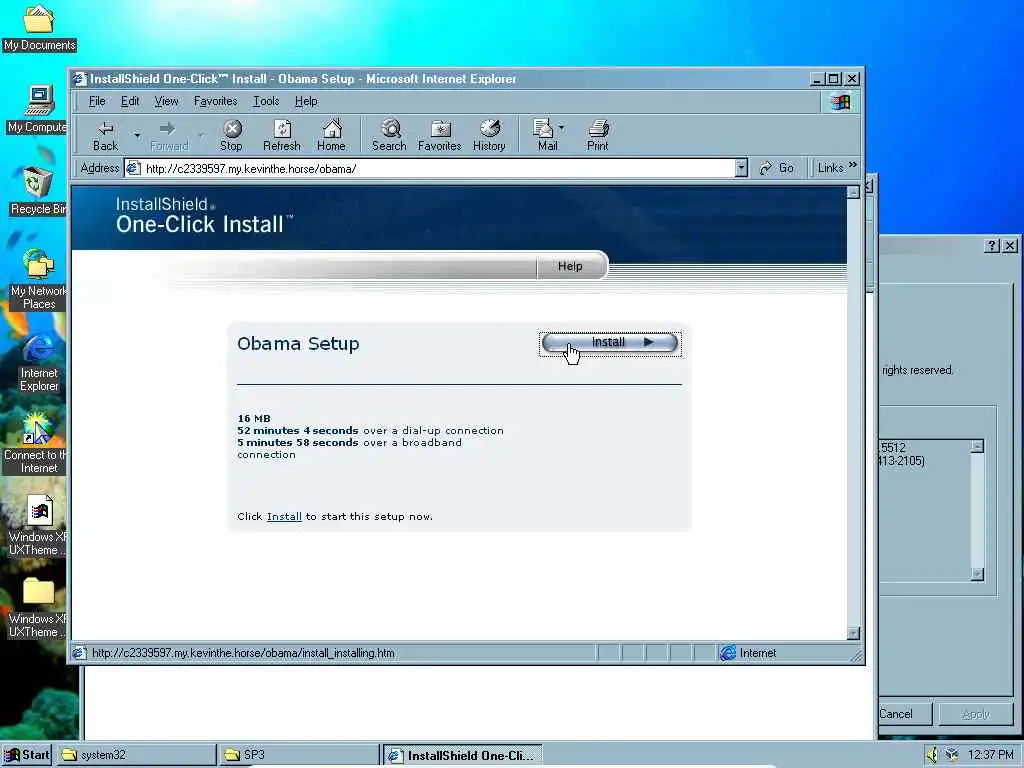Go to Home with toolbar icon
This screenshot has height=768, width=1024.
click(x=332, y=136)
